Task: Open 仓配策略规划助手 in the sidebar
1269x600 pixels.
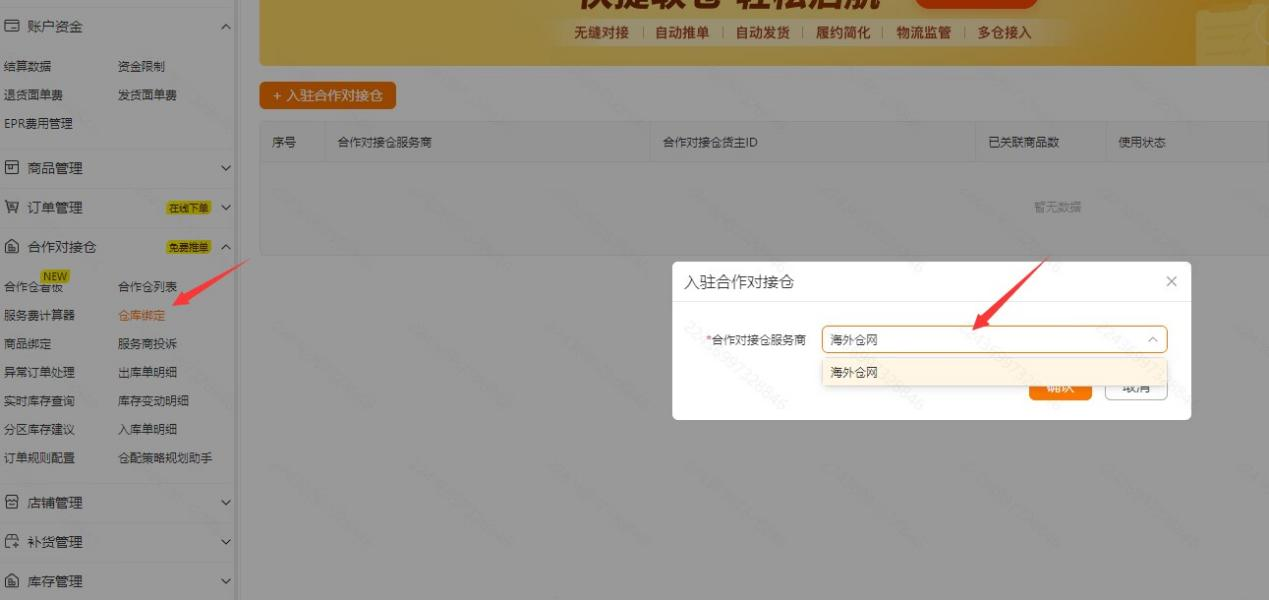Action: pos(166,458)
